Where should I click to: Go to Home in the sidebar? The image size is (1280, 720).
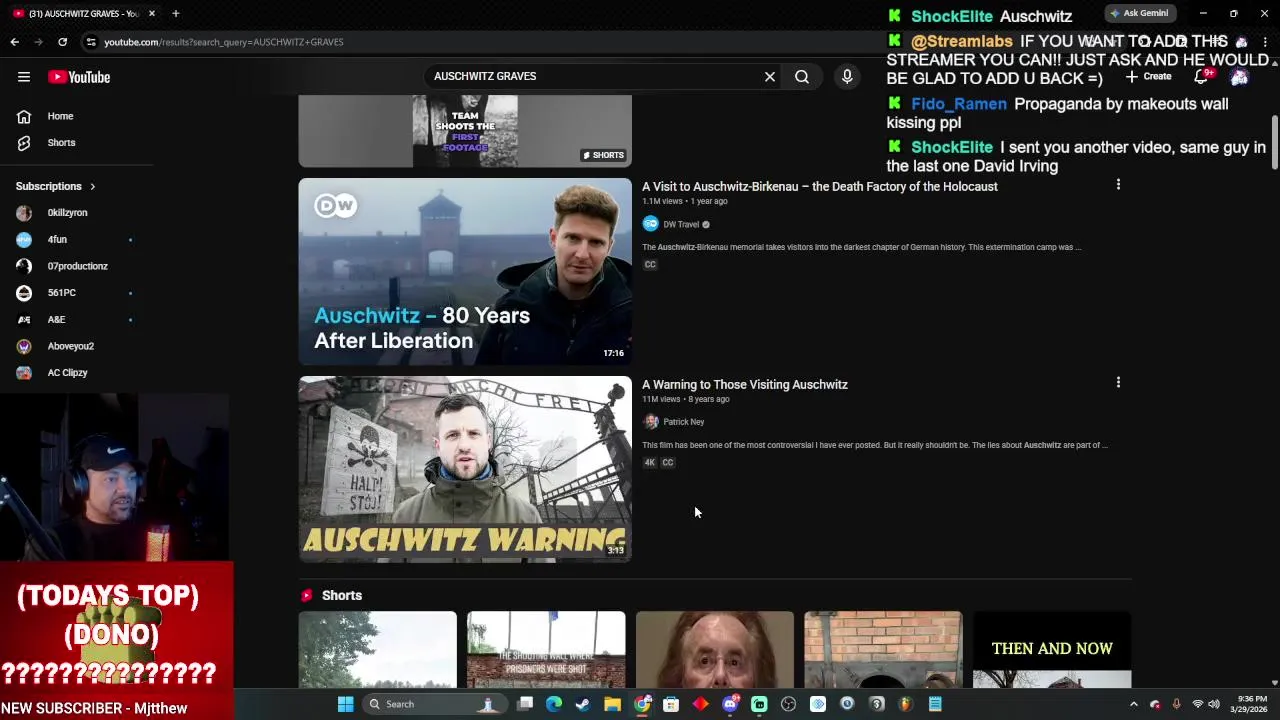click(x=60, y=116)
